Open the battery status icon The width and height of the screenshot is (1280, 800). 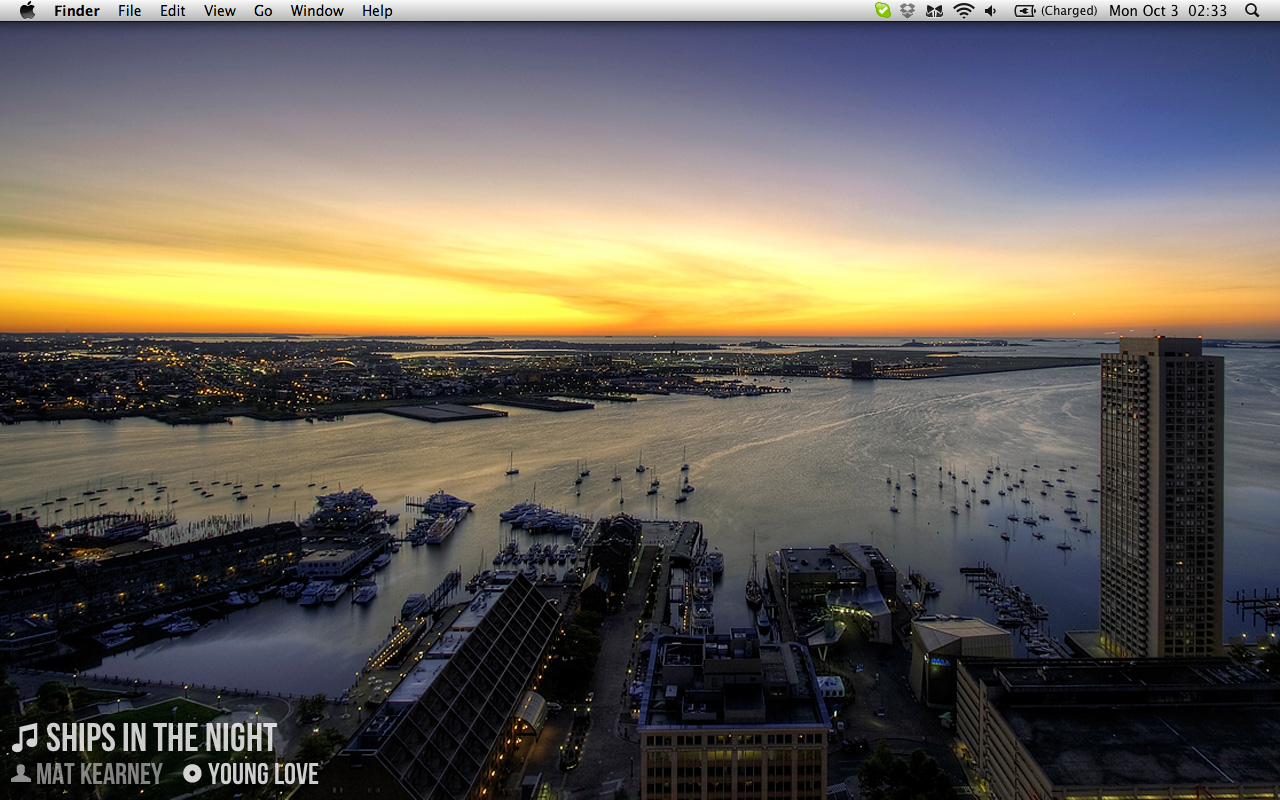(1025, 11)
